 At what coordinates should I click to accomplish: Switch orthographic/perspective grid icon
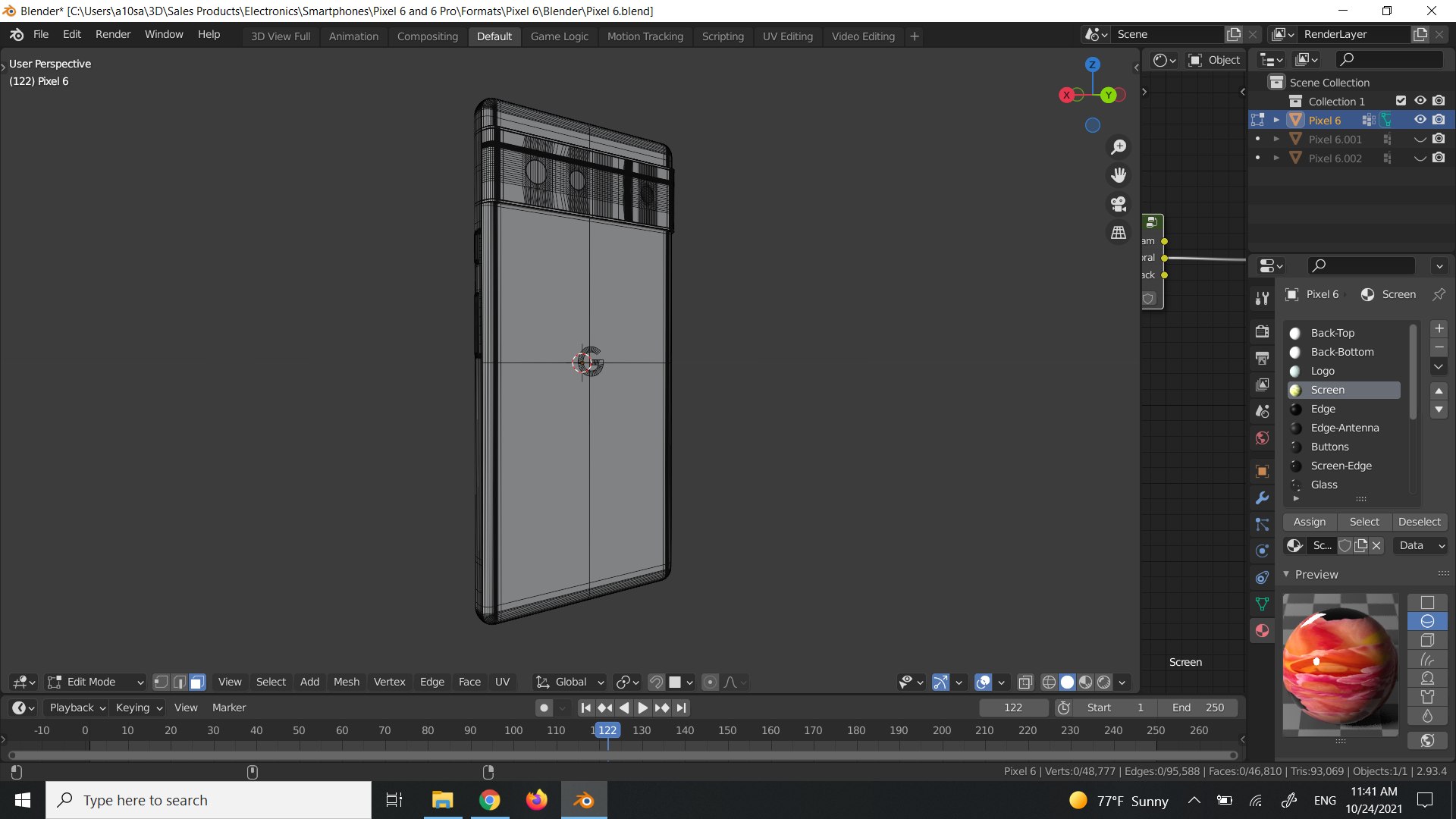(1119, 233)
